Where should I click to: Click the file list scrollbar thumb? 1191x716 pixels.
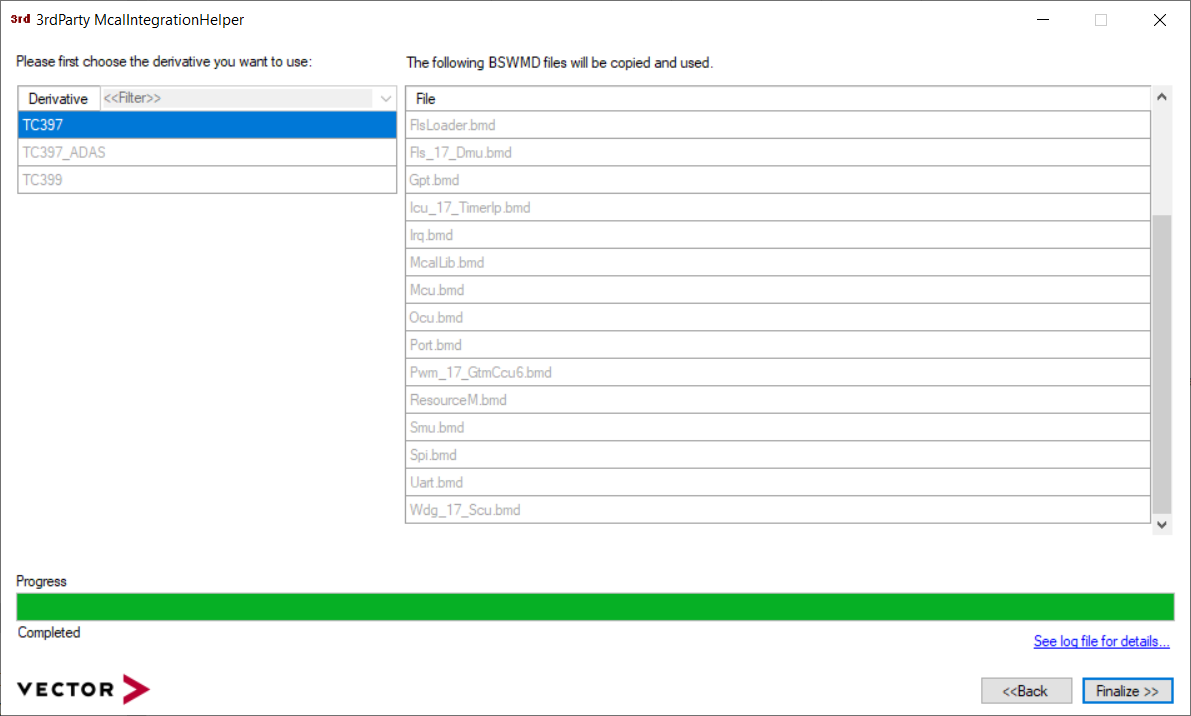1161,360
